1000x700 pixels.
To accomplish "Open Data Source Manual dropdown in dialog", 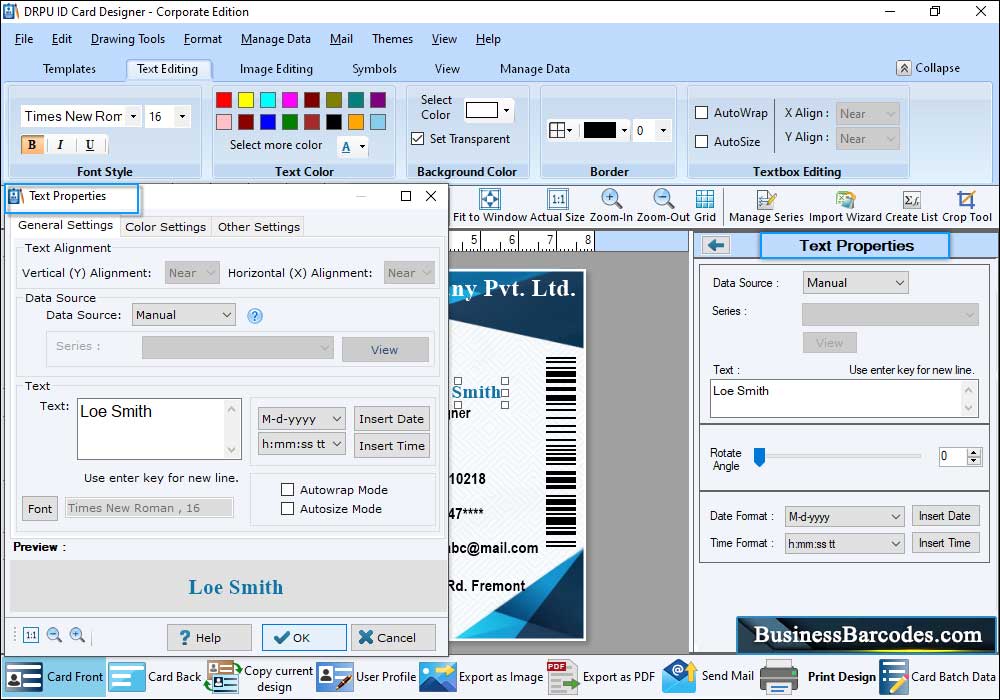I will click(x=184, y=315).
